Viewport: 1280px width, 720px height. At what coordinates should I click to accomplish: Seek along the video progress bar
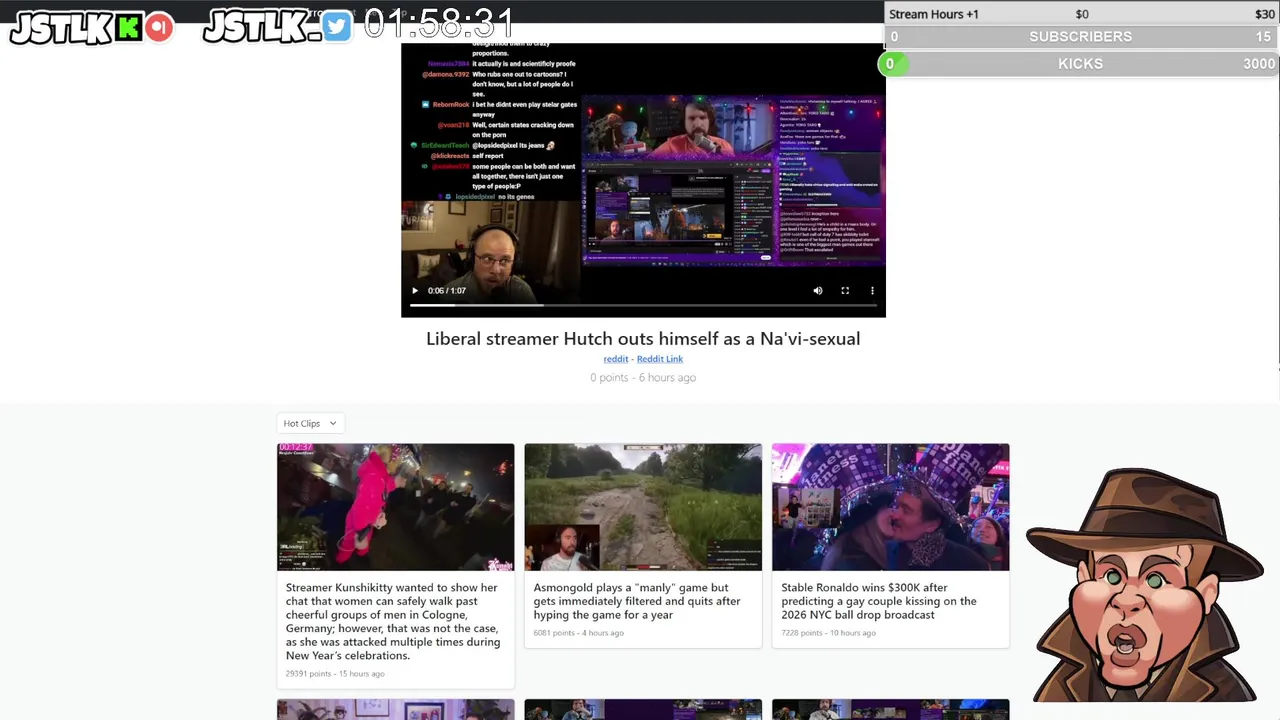[643, 305]
